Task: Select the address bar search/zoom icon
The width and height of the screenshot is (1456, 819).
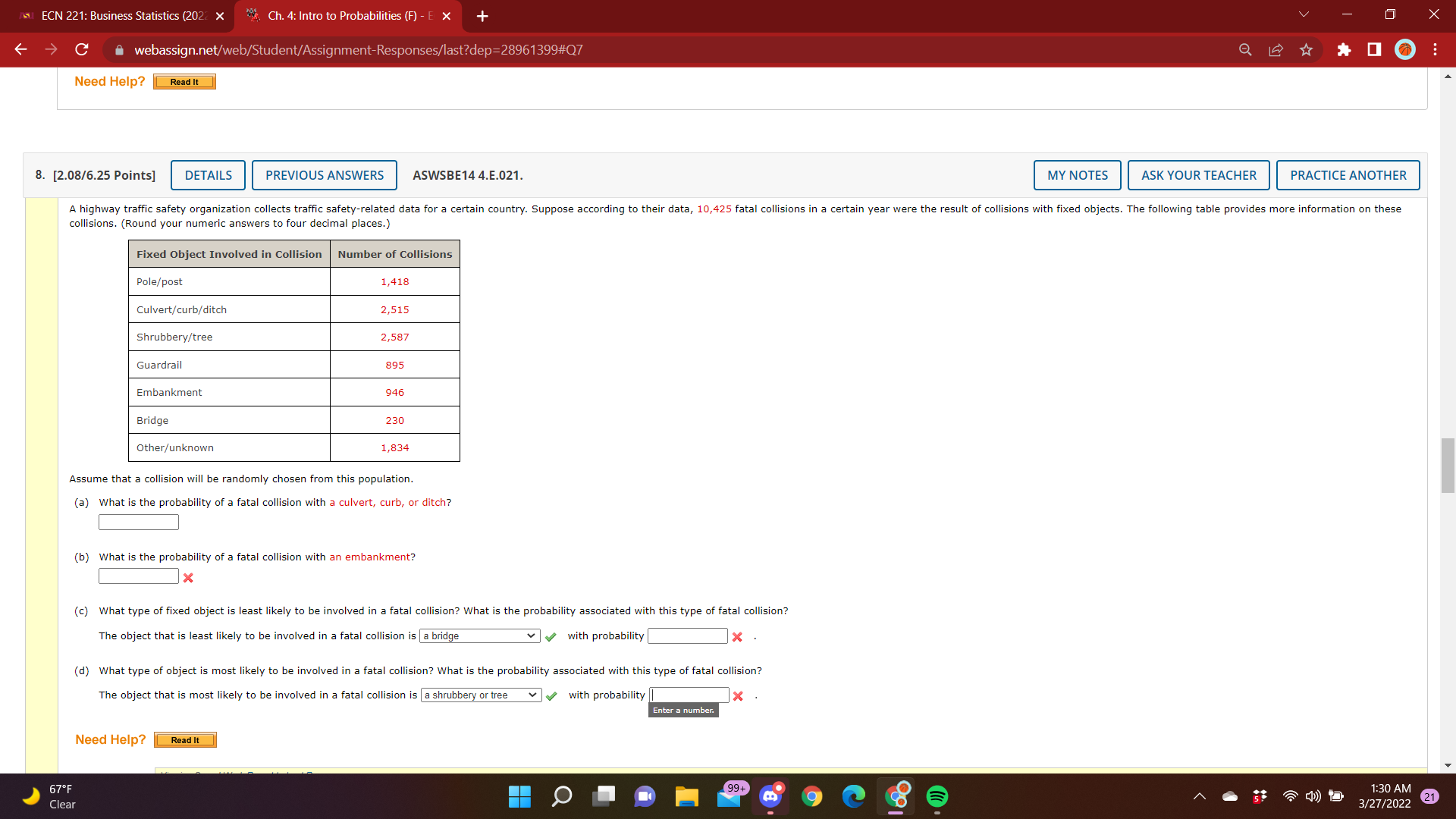Action: click(x=1244, y=49)
